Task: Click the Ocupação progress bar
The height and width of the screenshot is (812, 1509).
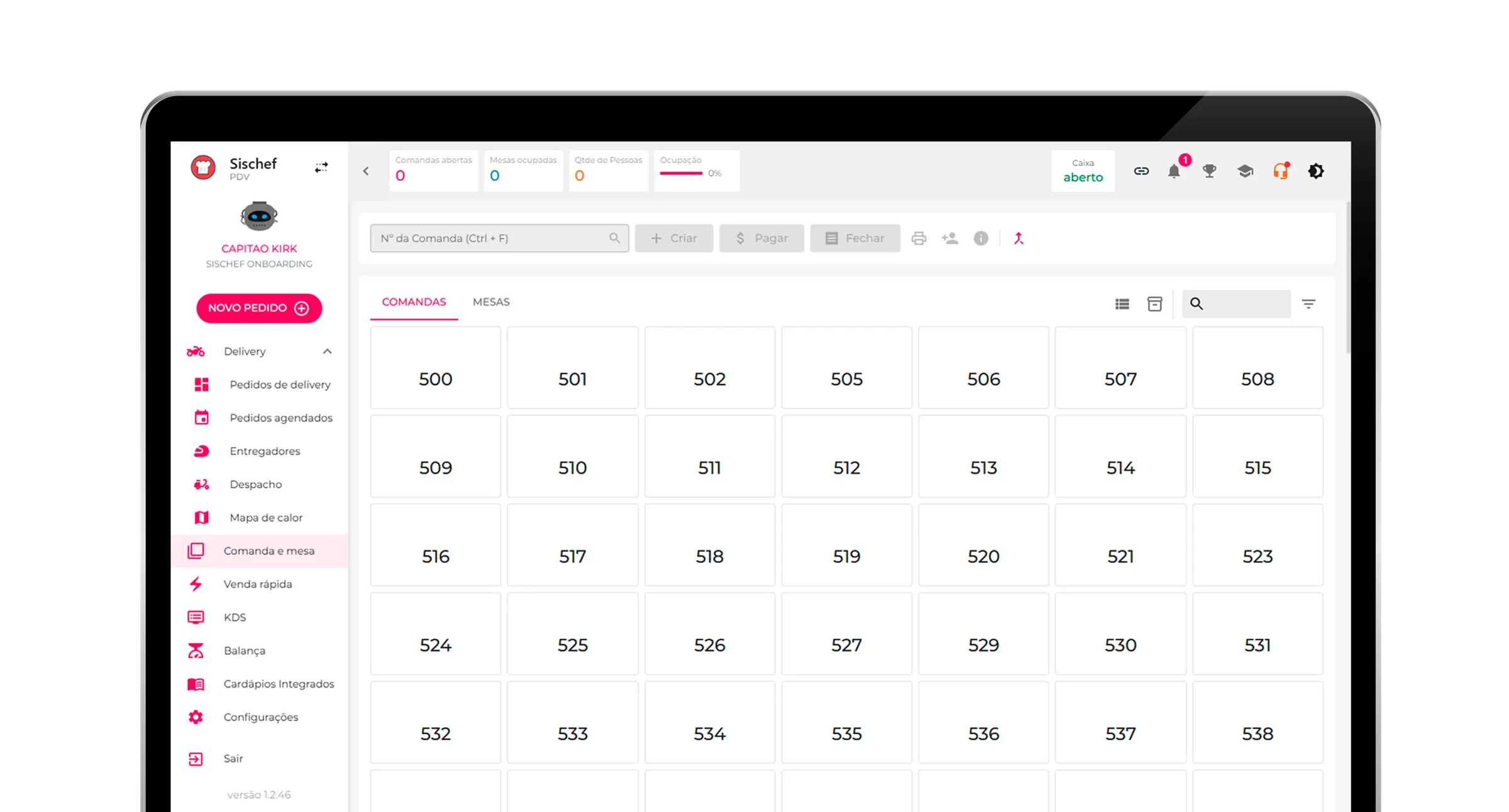Action: pyautogui.click(x=682, y=173)
